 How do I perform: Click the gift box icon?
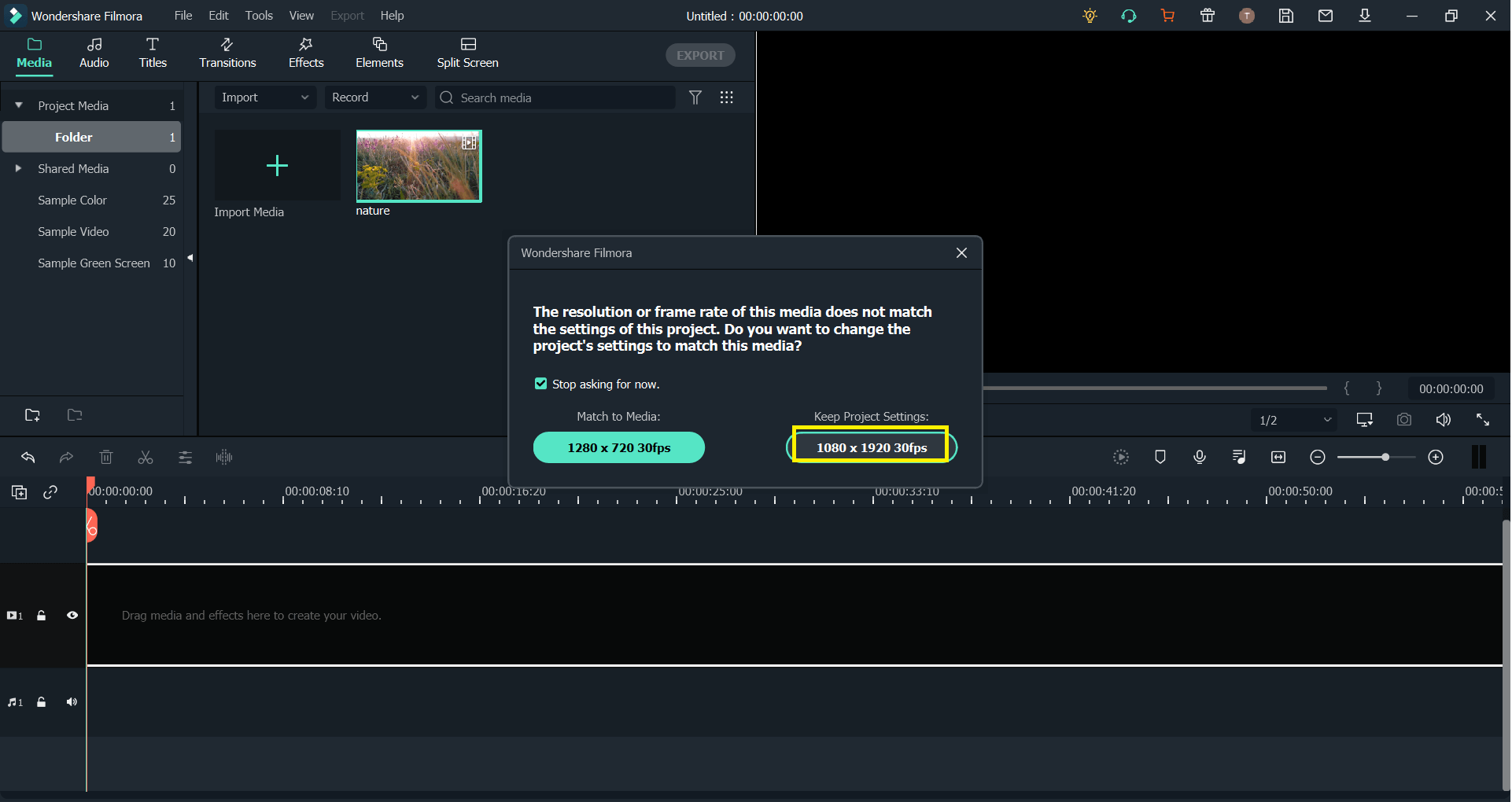(x=1208, y=16)
